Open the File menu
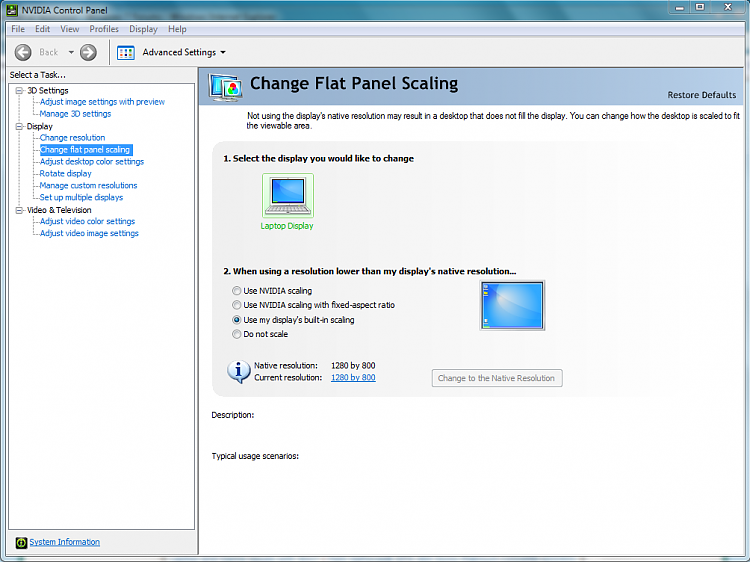The height and width of the screenshot is (562, 750). click(18, 29)
